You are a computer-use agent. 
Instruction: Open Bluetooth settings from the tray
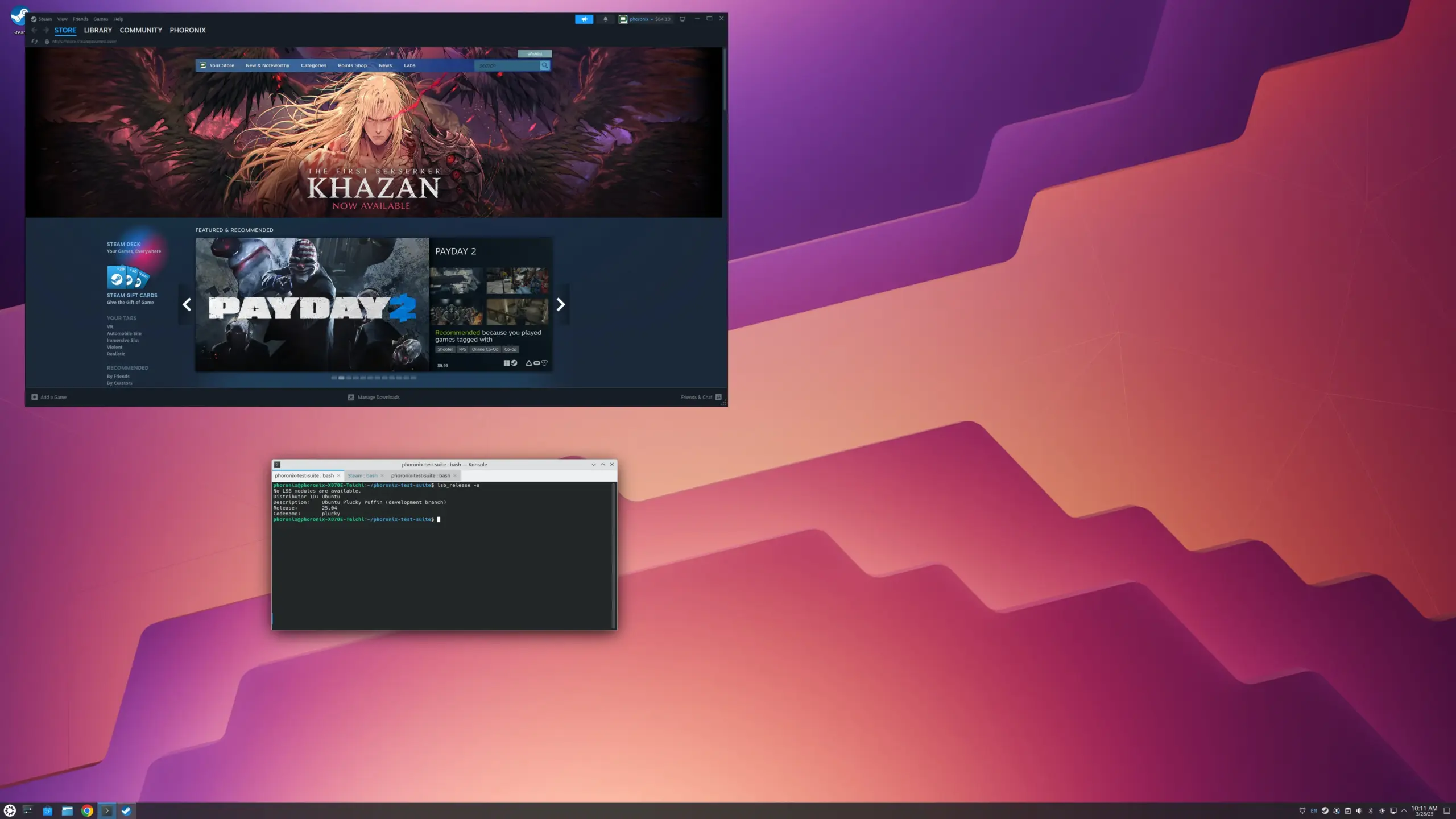pos(1371,810)
